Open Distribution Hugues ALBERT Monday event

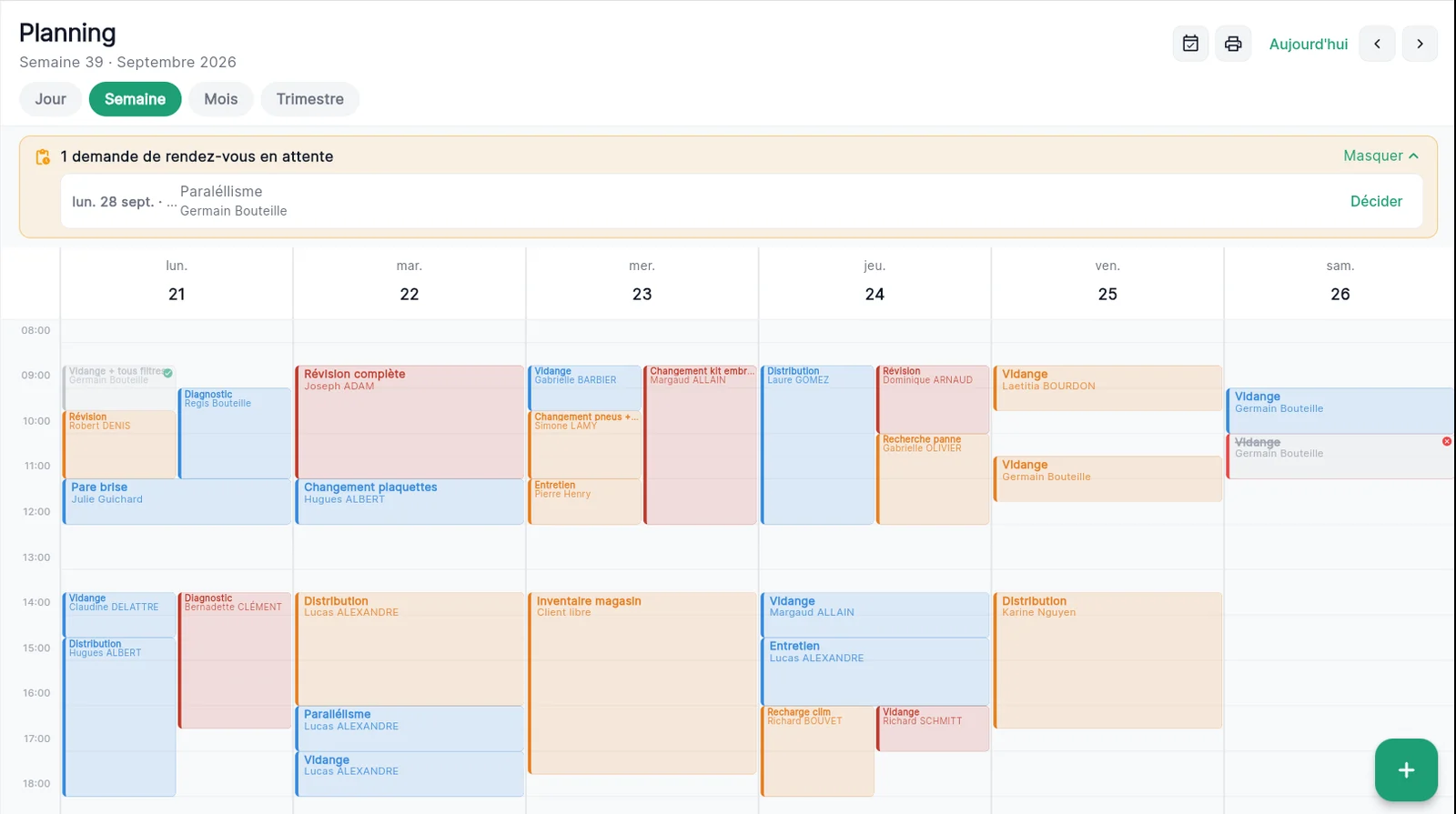119,718
